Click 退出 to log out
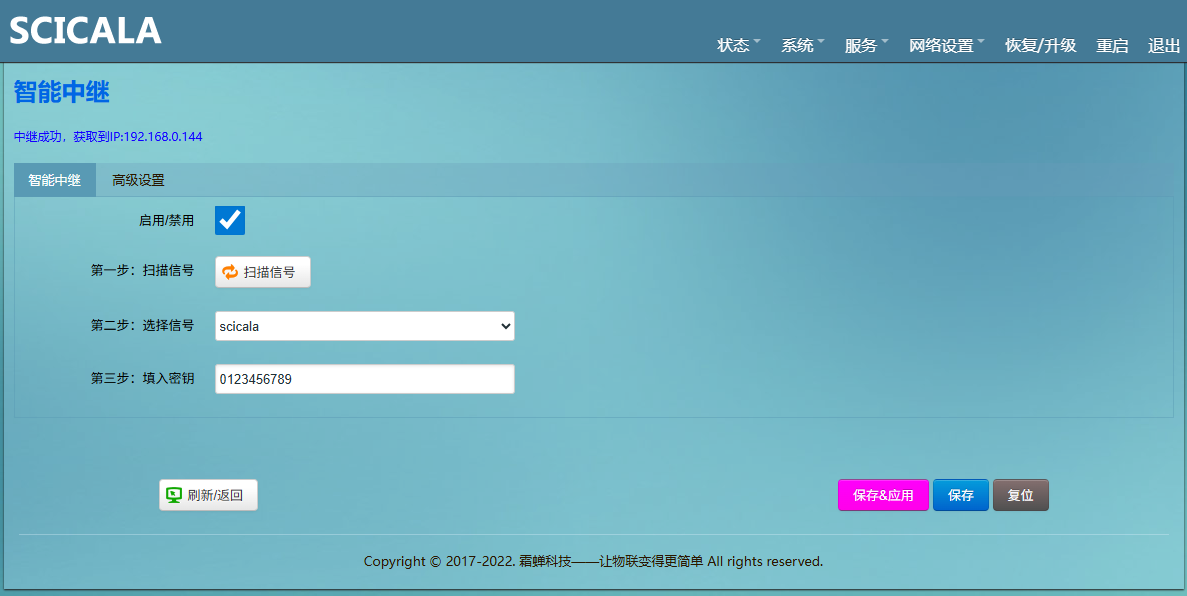The image size is (1187, 596). pyautogui.click(x=1164, y=45)
